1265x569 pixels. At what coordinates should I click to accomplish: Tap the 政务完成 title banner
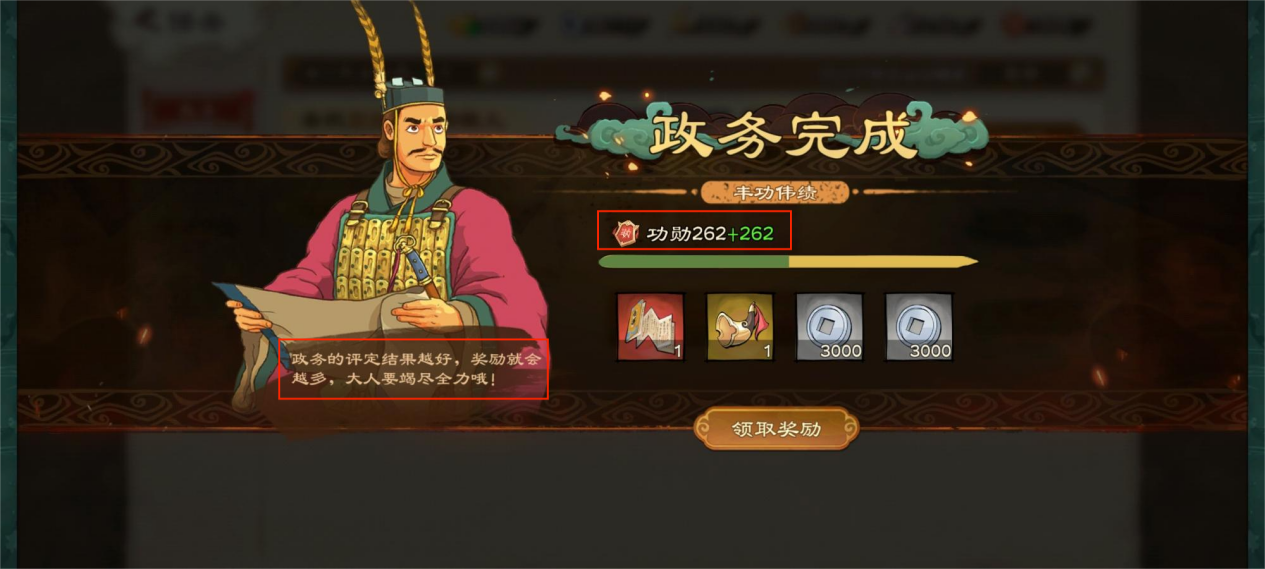click(x=783, y=136)
